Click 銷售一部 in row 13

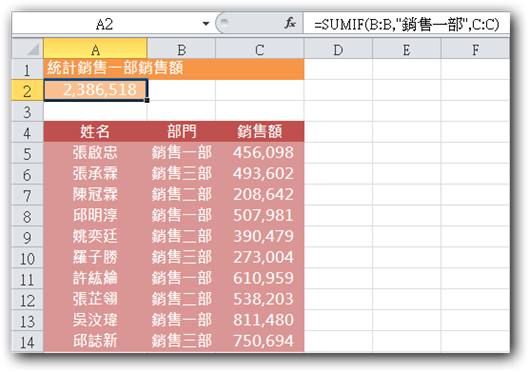[x=182, y=320]
